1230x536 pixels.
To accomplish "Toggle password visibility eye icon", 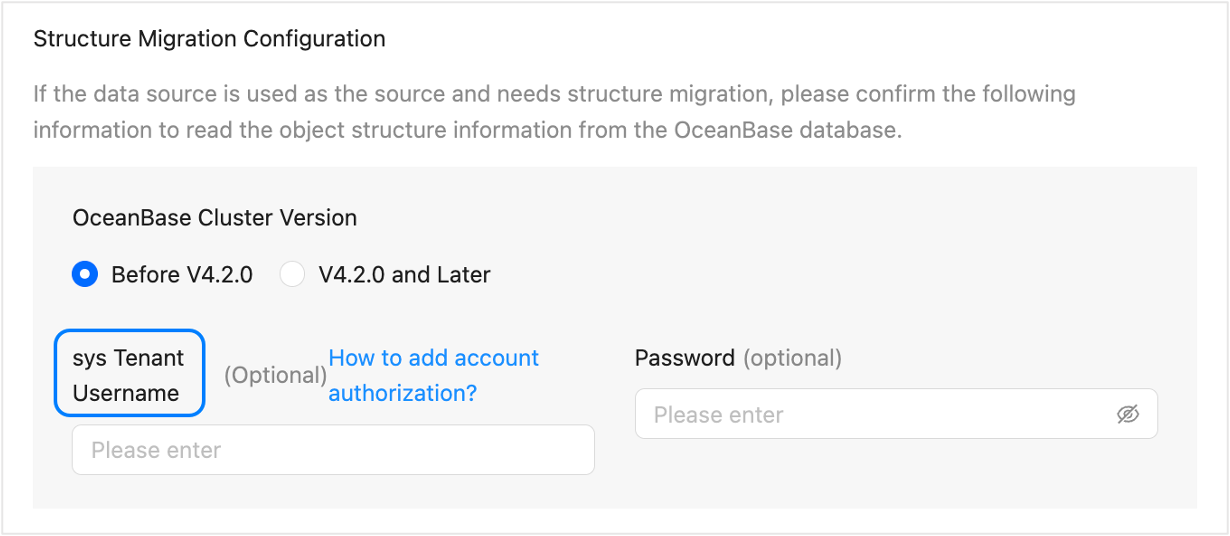I will tap(1128, 414).
